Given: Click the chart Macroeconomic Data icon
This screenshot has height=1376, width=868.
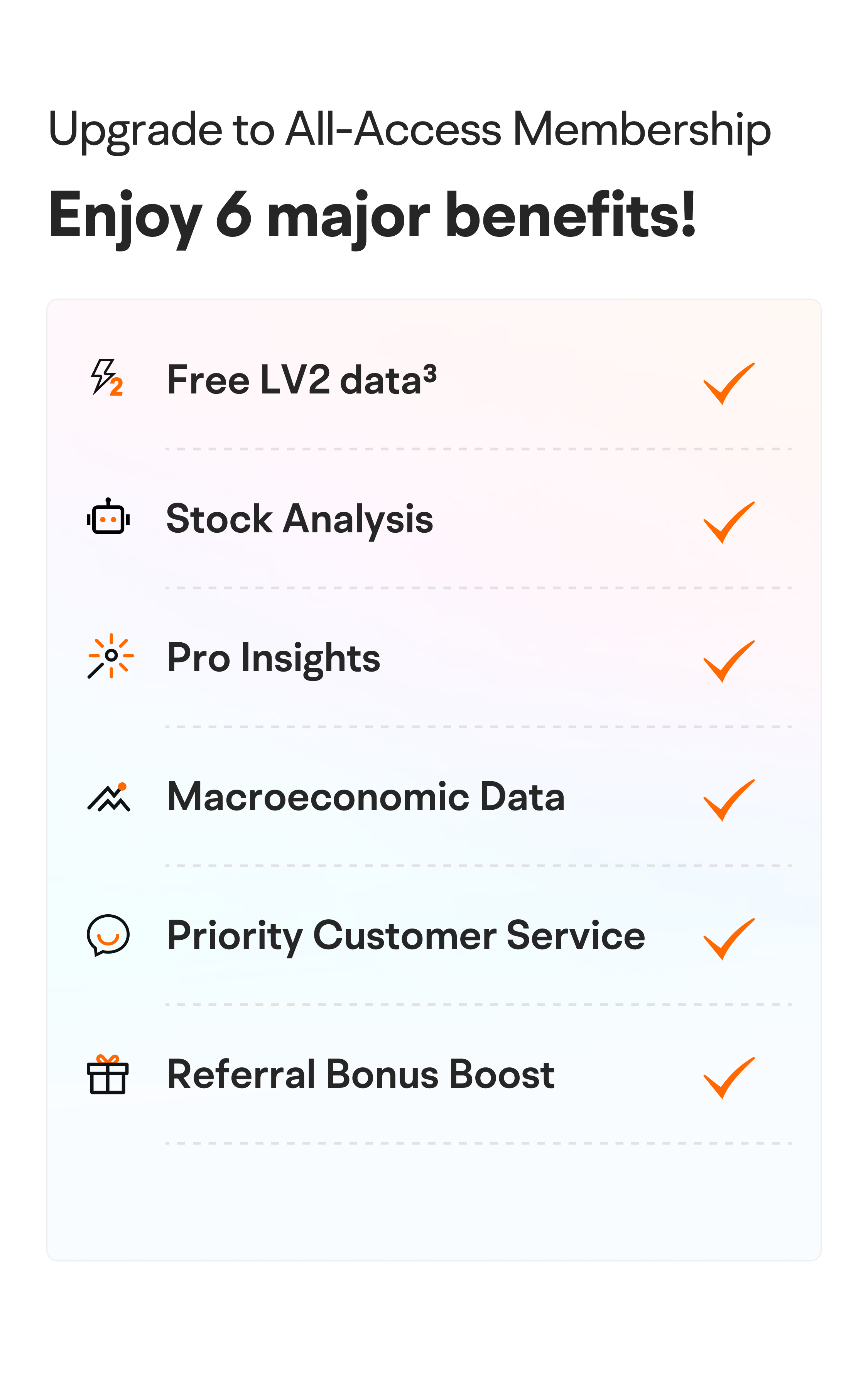Looking at the screenshot, I should click(108, 797).
